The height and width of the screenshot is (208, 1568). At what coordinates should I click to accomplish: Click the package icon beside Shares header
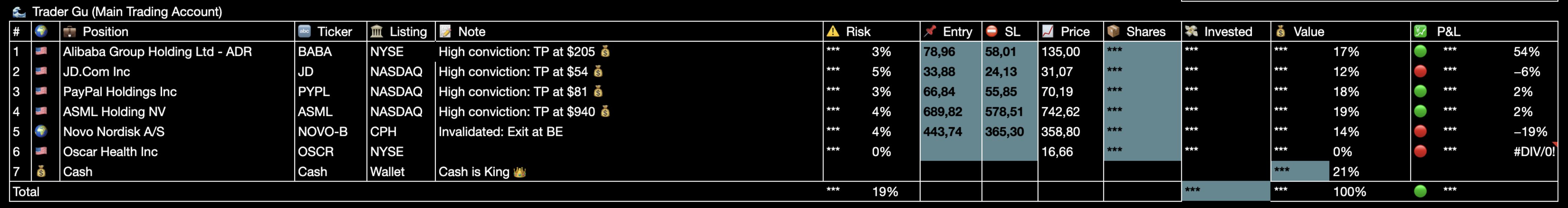(1113, 31)
